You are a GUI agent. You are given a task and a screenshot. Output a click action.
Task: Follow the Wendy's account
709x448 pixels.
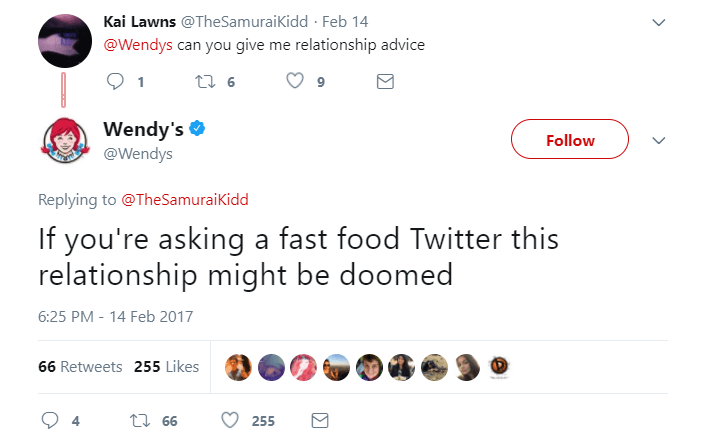570,140
